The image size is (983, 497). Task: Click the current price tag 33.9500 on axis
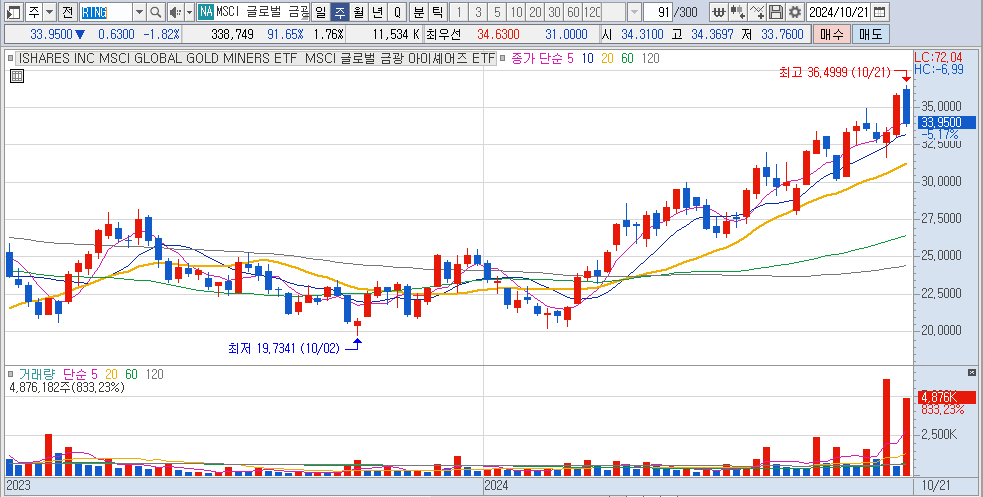coord(947,122)
